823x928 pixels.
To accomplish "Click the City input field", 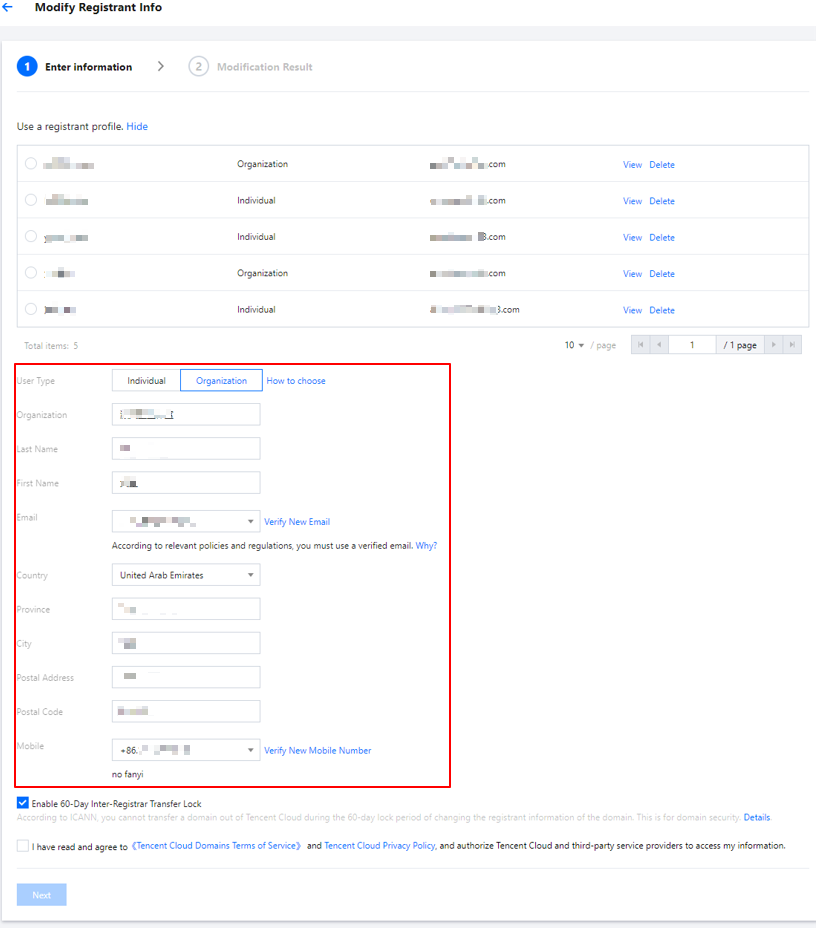I will [186, 643].
